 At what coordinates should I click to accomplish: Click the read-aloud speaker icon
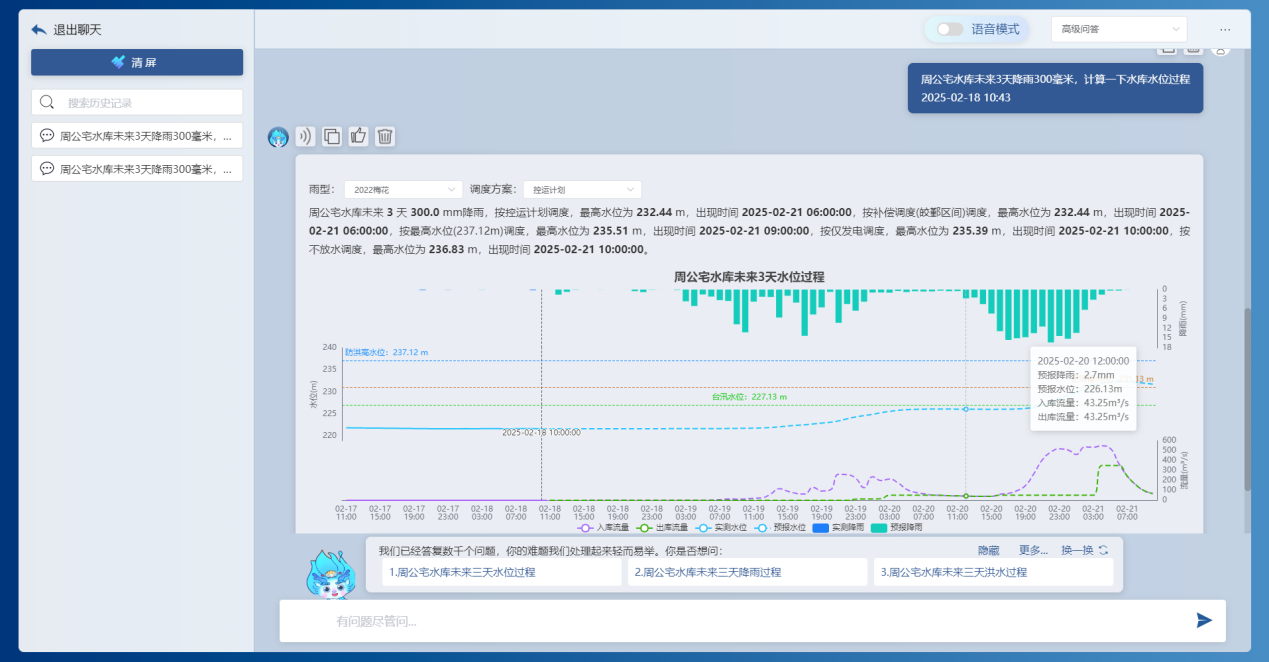pos(305,137)
